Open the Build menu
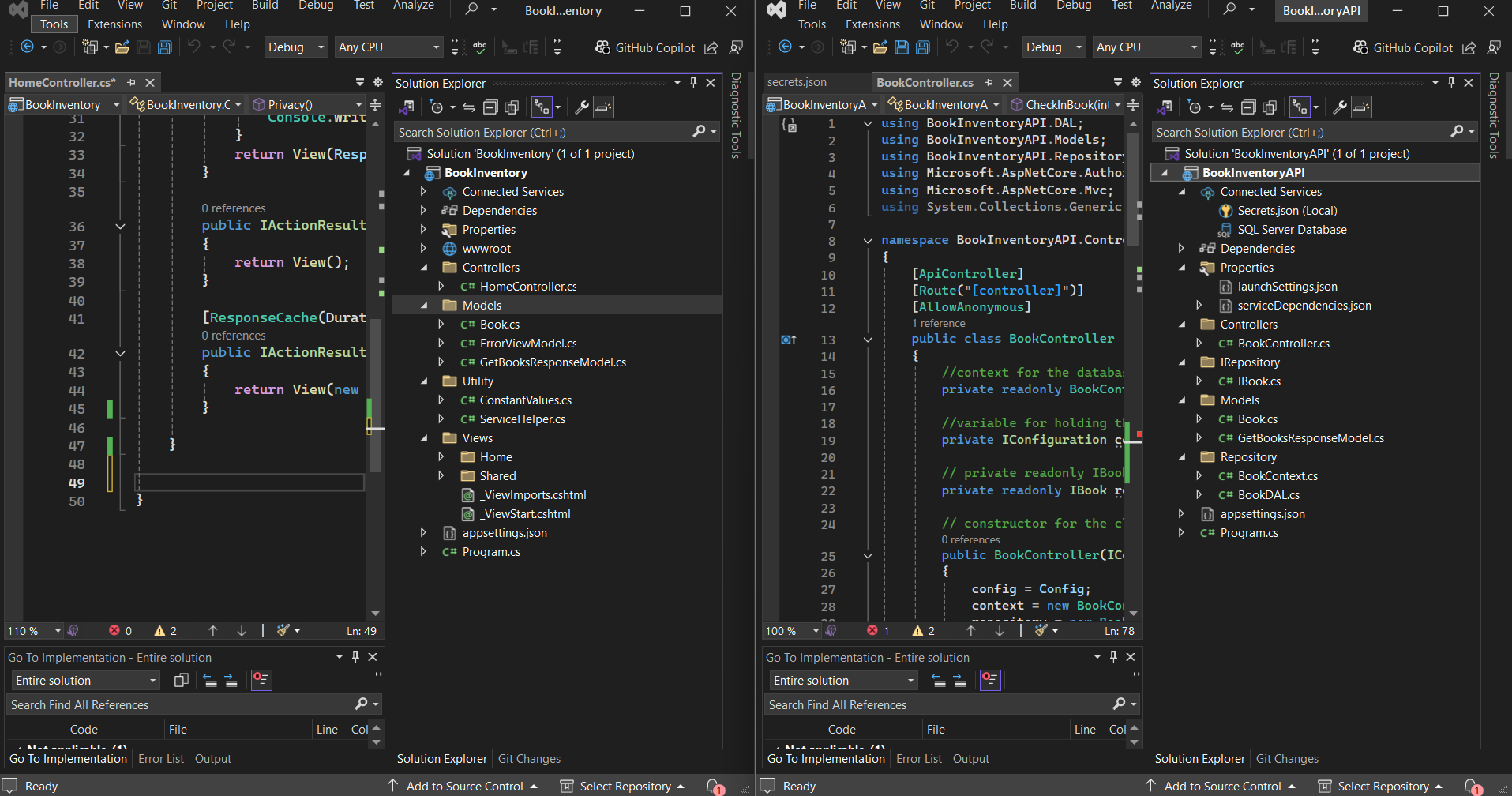Screen dimensions: 1512x796 click(x=265, y=6)
